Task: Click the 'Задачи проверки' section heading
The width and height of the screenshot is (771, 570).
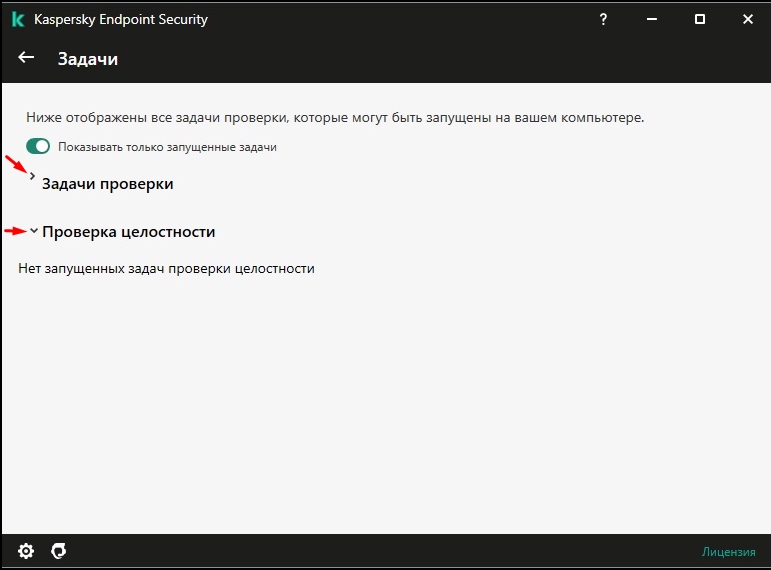Action: pyautogui.click(x=108, y=183)
